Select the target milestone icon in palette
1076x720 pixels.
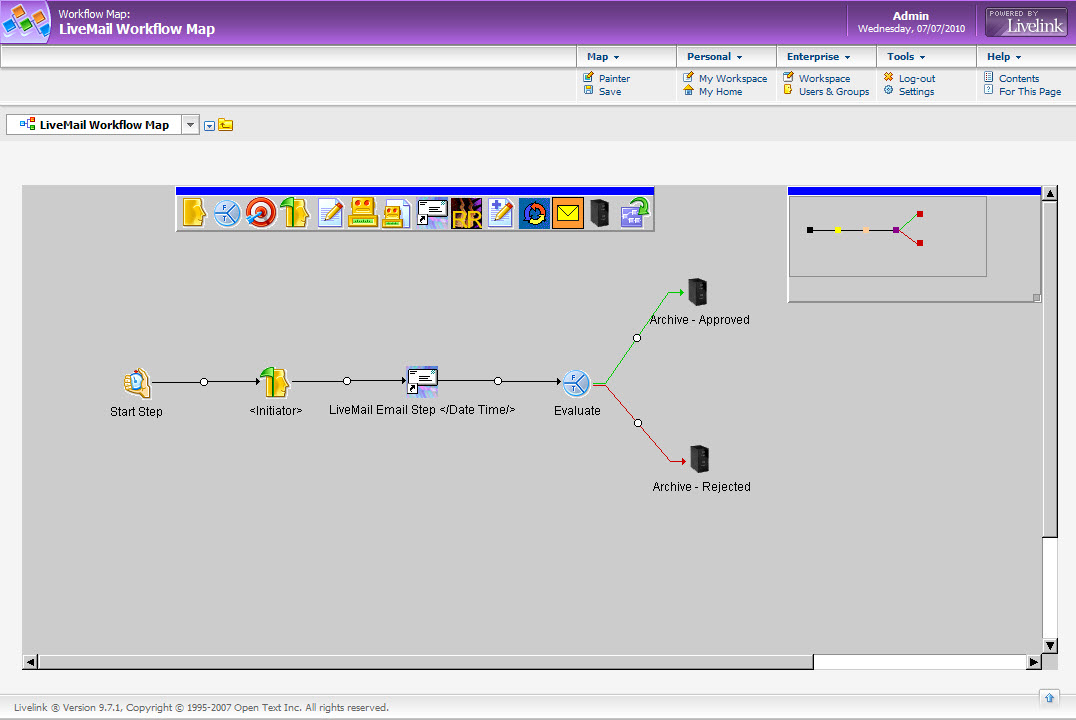click(x=261, y=213)
